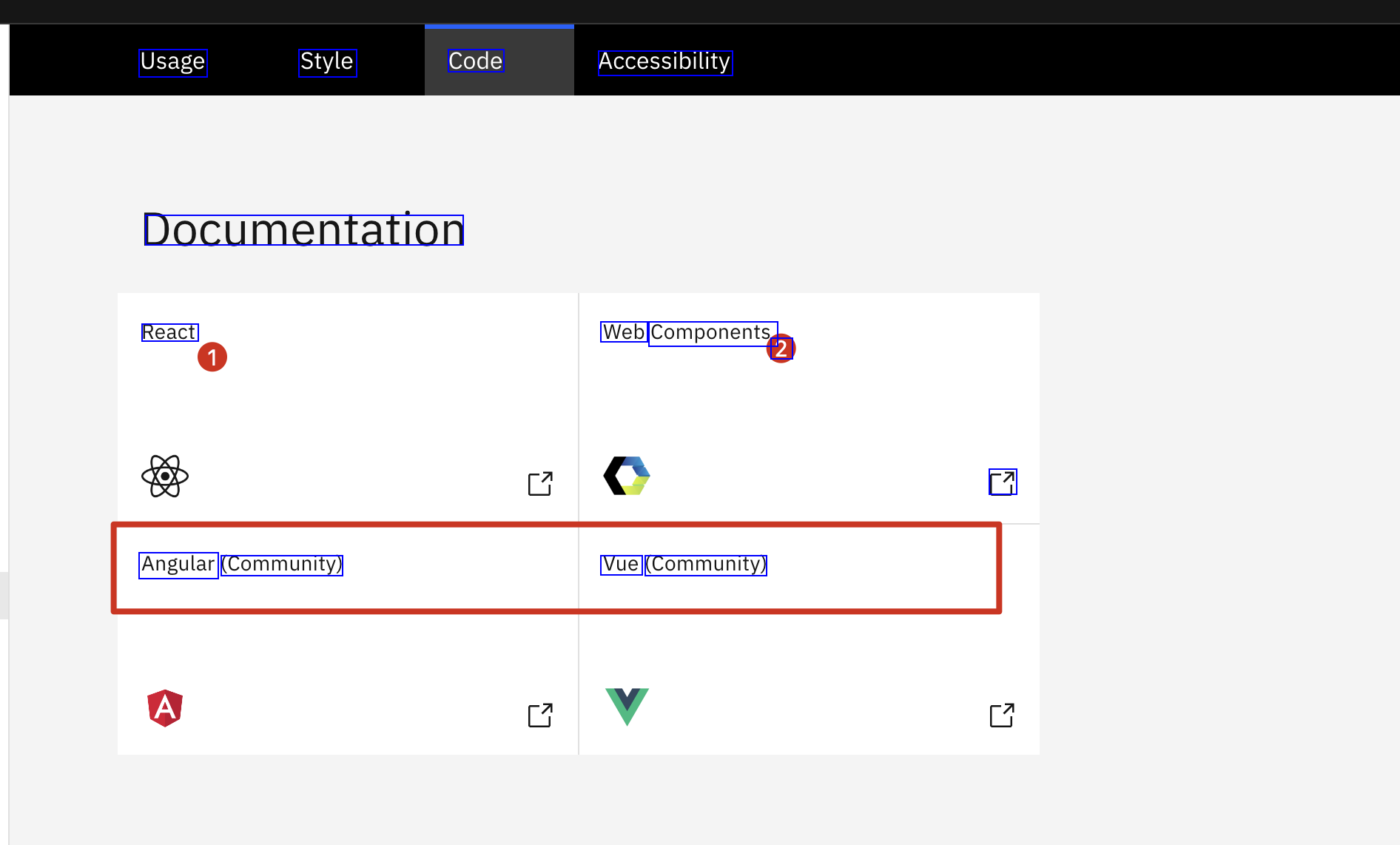Open the React card's external link icon
Screen dimensions: 1400x845
point(540,484)
